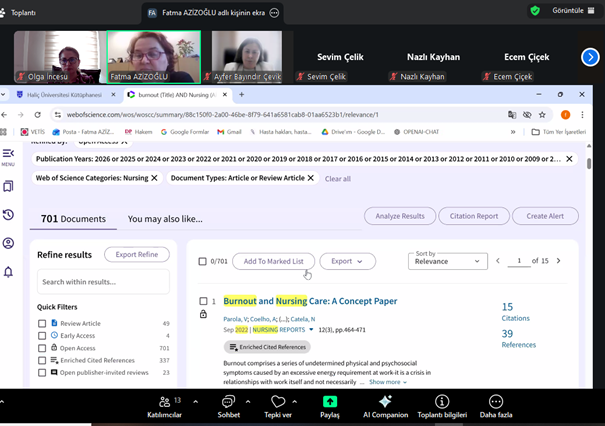Click next arrow in participant video strip

[589, 58]
